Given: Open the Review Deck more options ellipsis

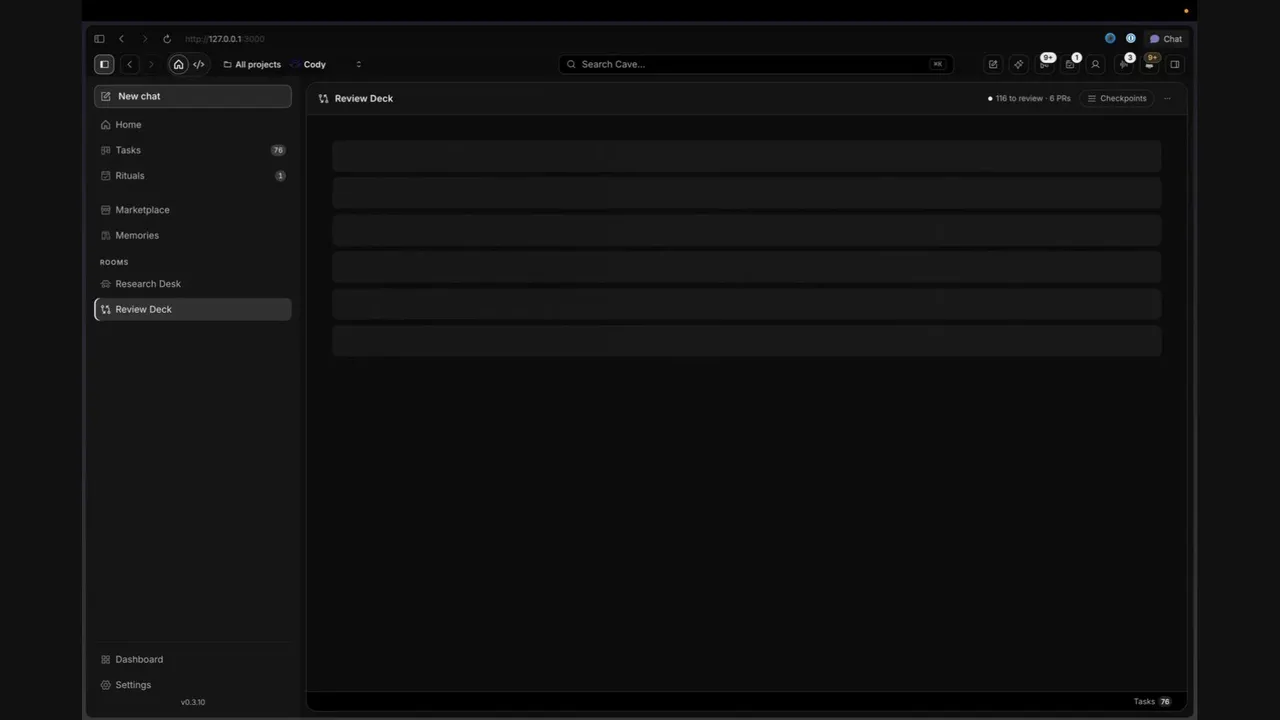Looking at the screenshot, I should (x=1167, y=98).
